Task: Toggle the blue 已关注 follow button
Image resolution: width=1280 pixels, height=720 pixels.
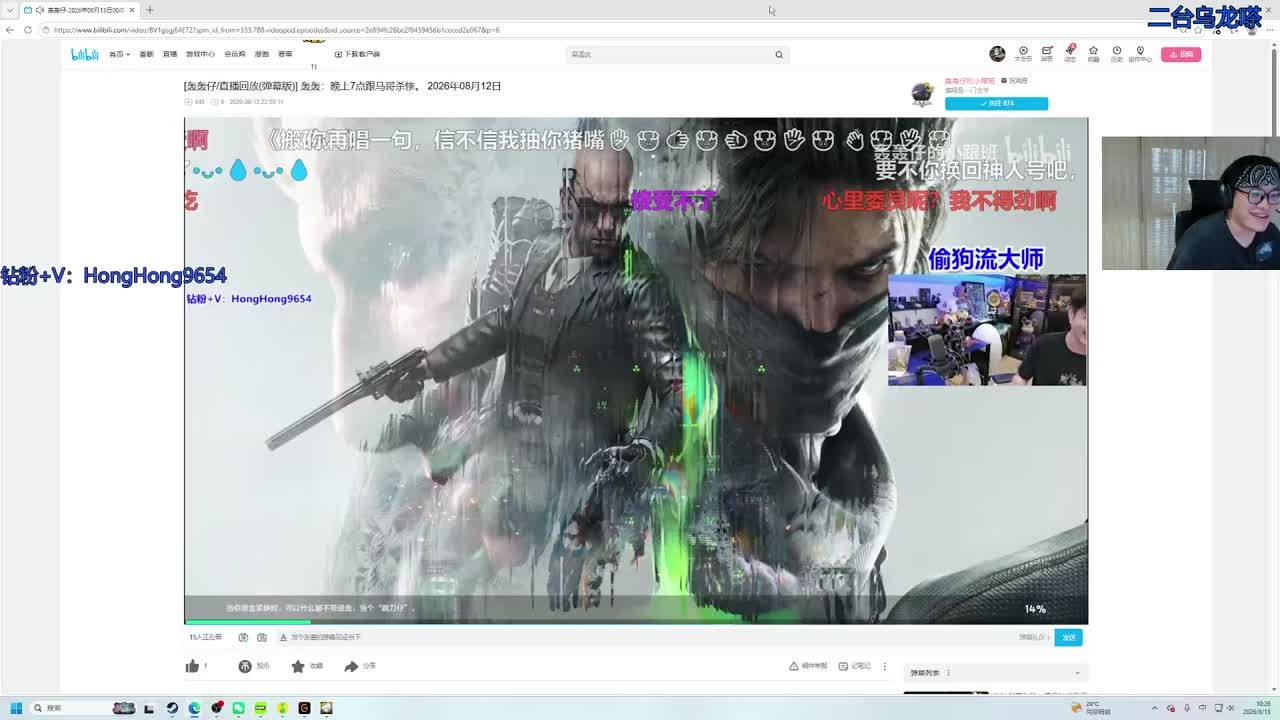Action: point(996,103)
